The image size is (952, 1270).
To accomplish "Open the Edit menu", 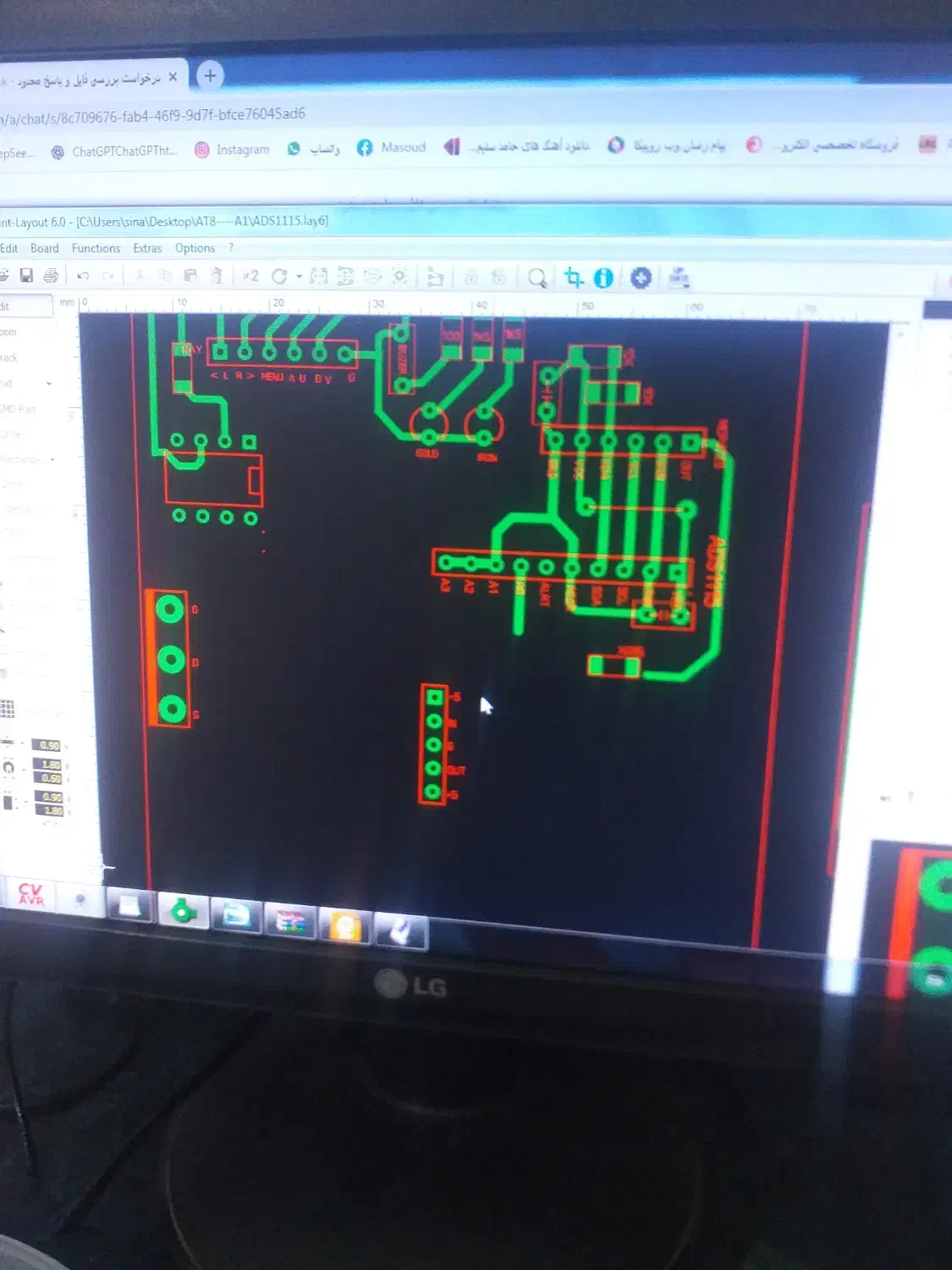I will point(8,248).
